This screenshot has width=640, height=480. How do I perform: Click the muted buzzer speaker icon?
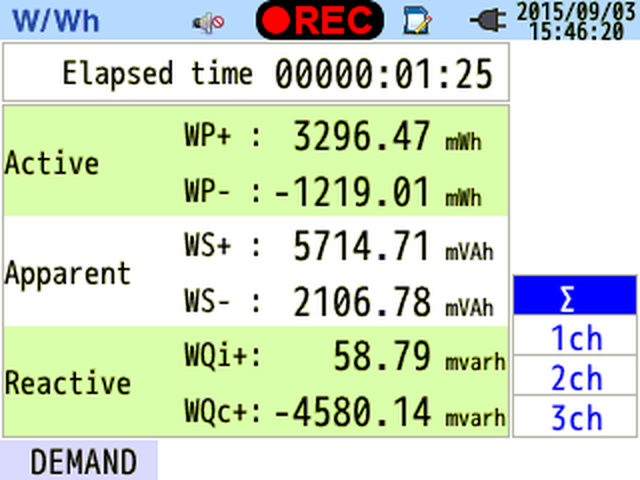(208, 22)
